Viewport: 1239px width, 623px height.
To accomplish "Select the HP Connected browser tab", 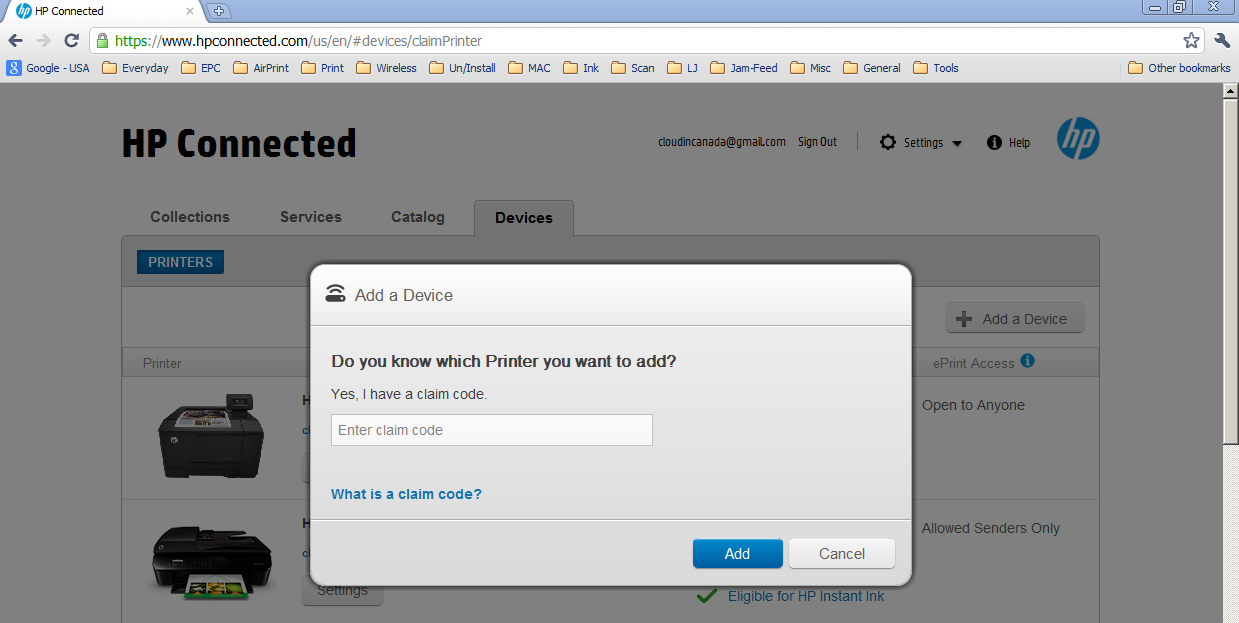I will pos(102,11).
